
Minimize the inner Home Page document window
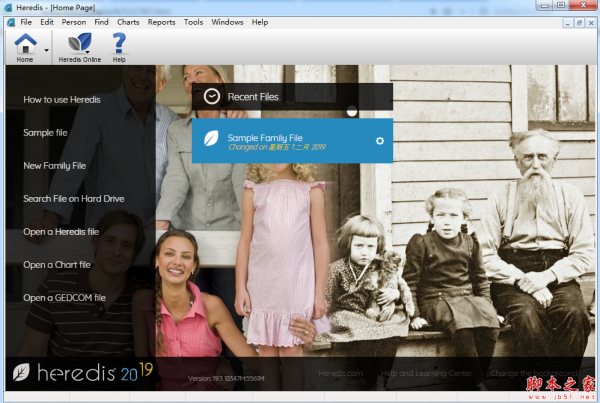(x=567, y=23)
